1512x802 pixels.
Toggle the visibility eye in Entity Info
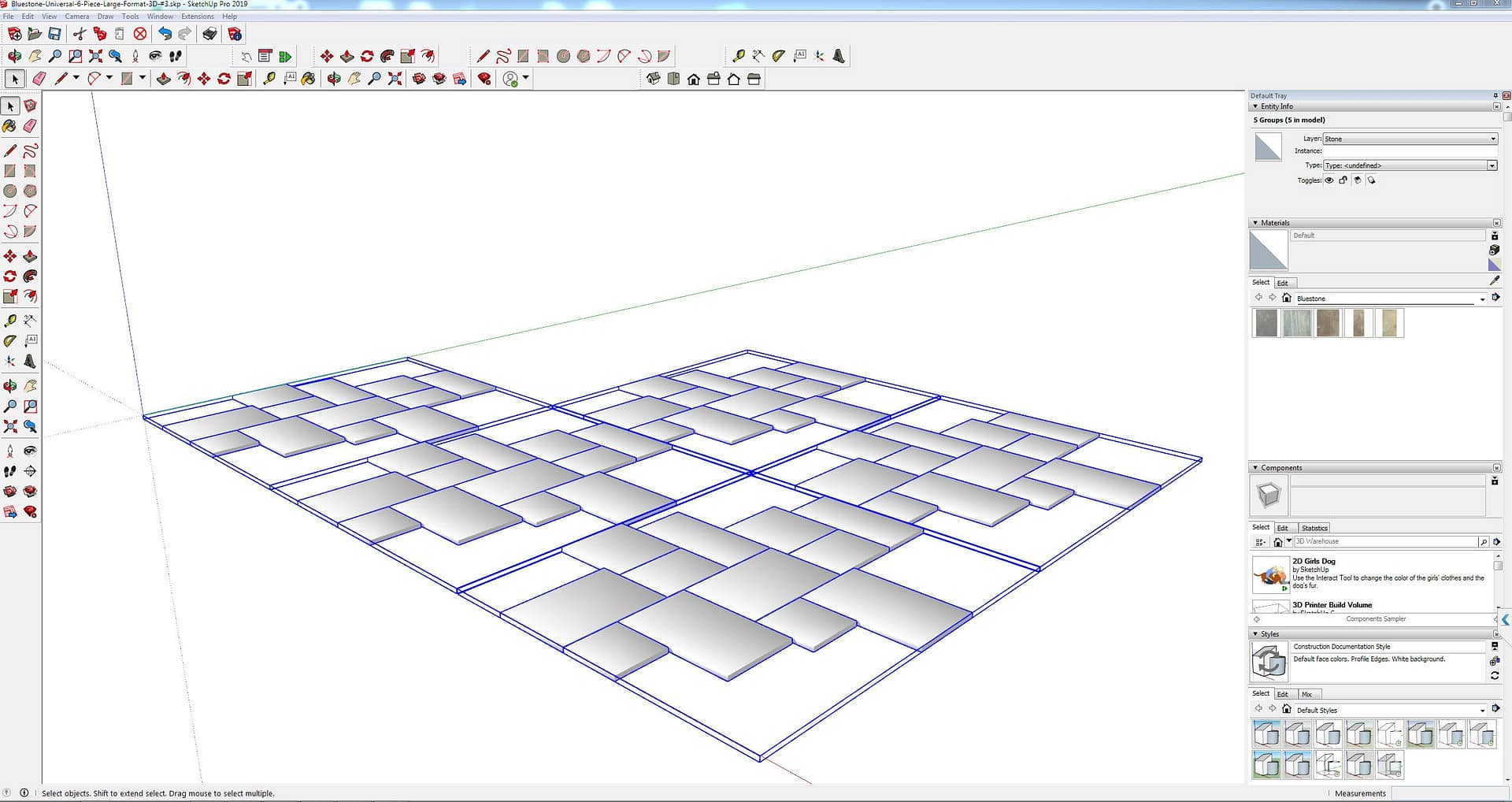pyautogui.click(x=1329, y=180)
